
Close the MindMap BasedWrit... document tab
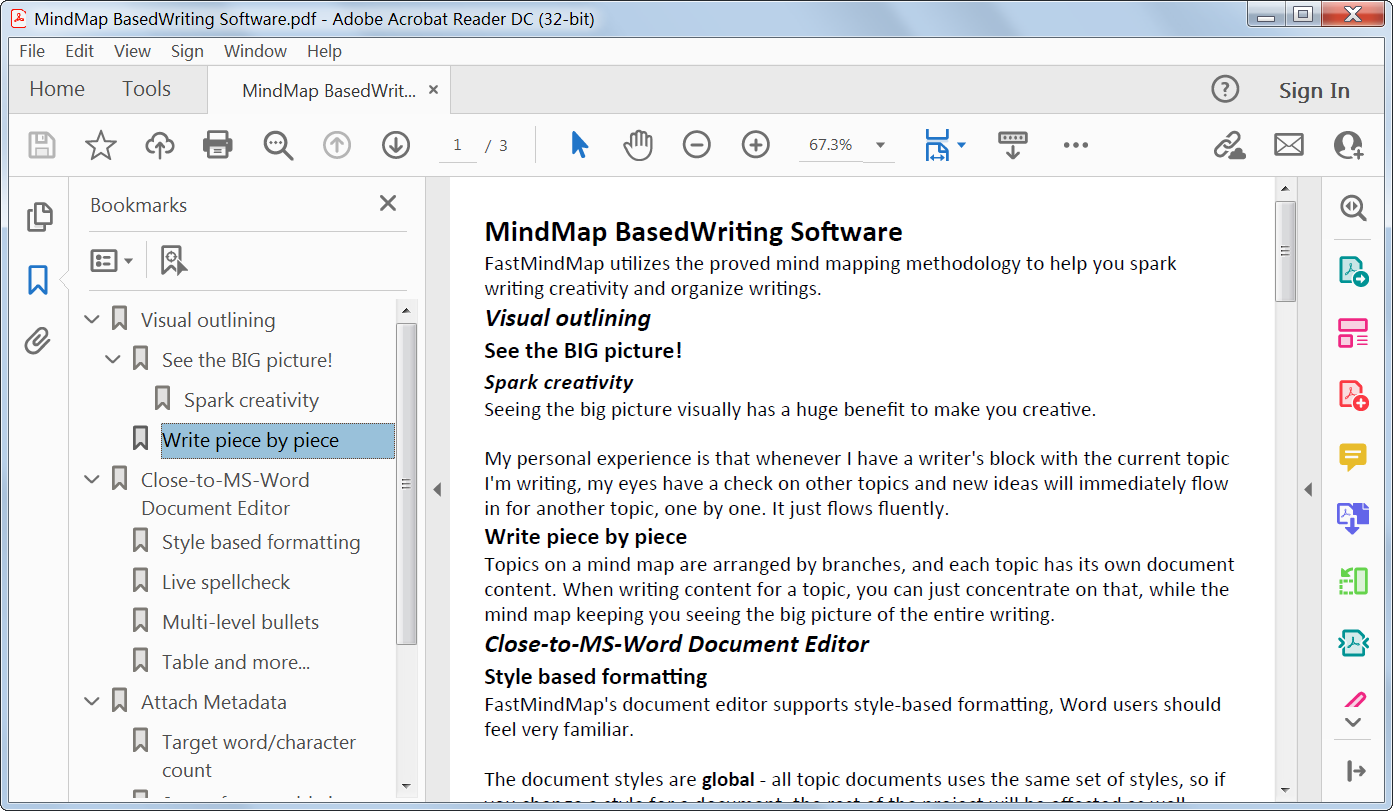[x=433, y=90]
